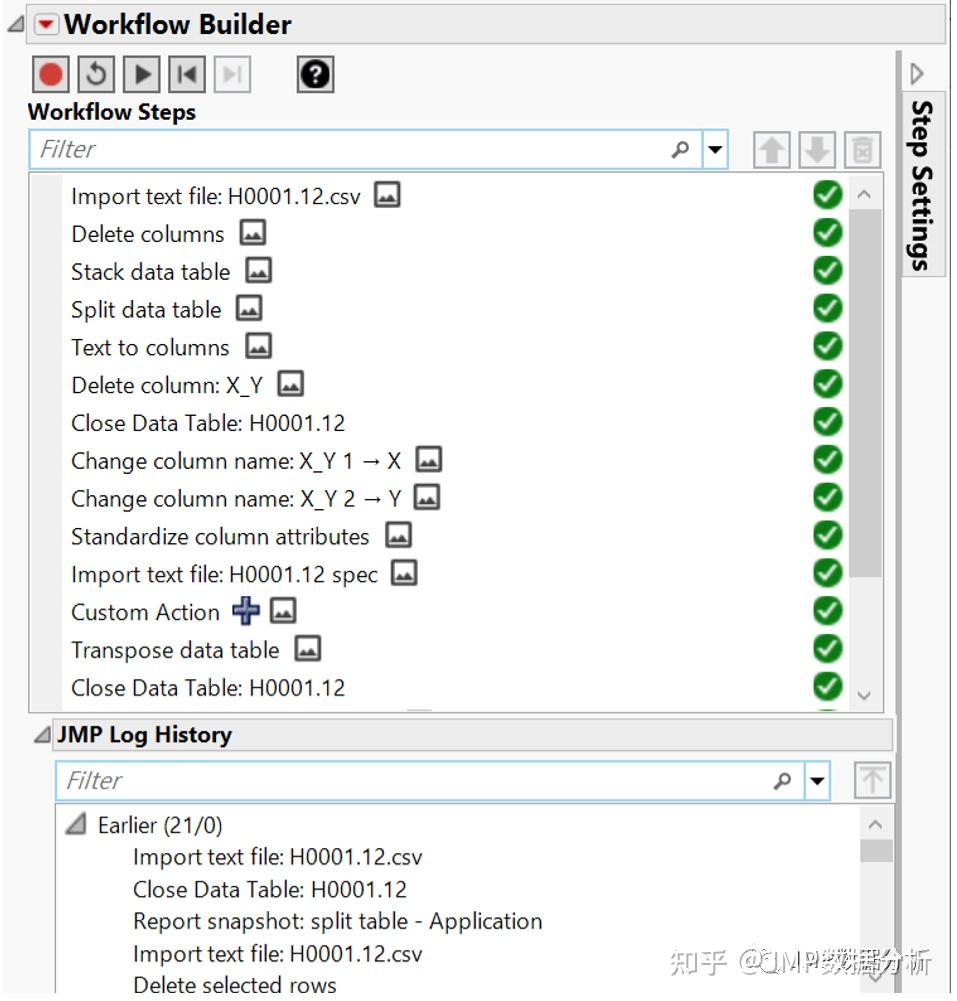The image size is (957, 1001).
Task: Open Workflow Builder help via question mark icon
Action: click(x=315, y=74)
